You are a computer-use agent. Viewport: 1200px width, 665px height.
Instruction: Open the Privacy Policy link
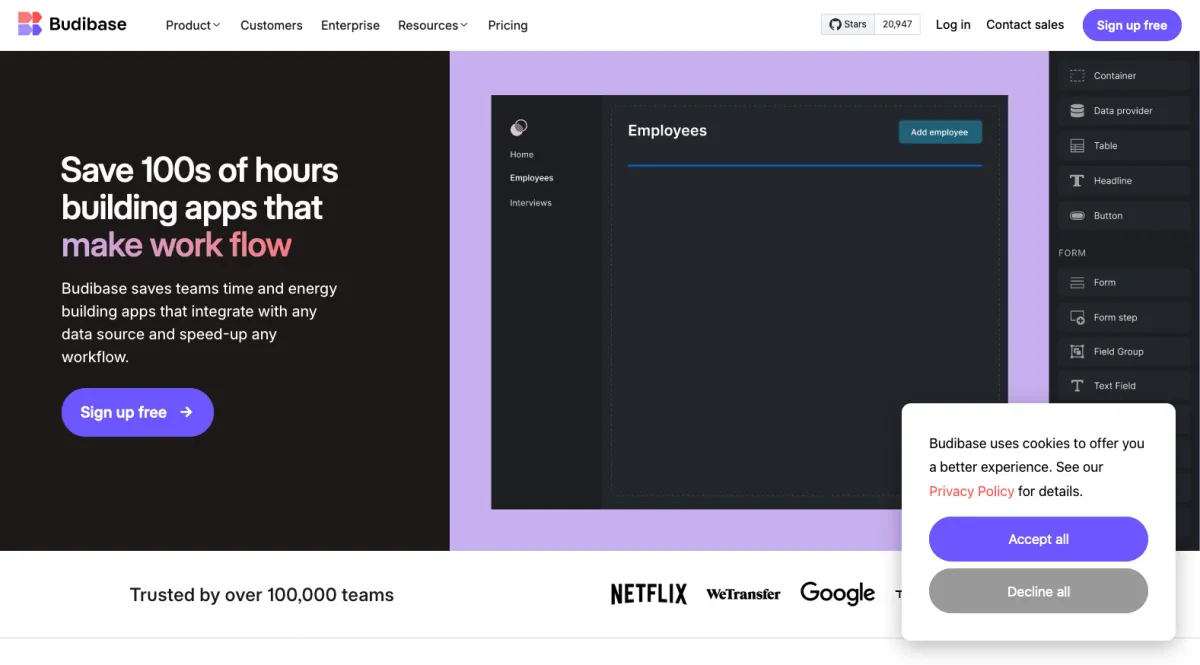tap(972, 491)
